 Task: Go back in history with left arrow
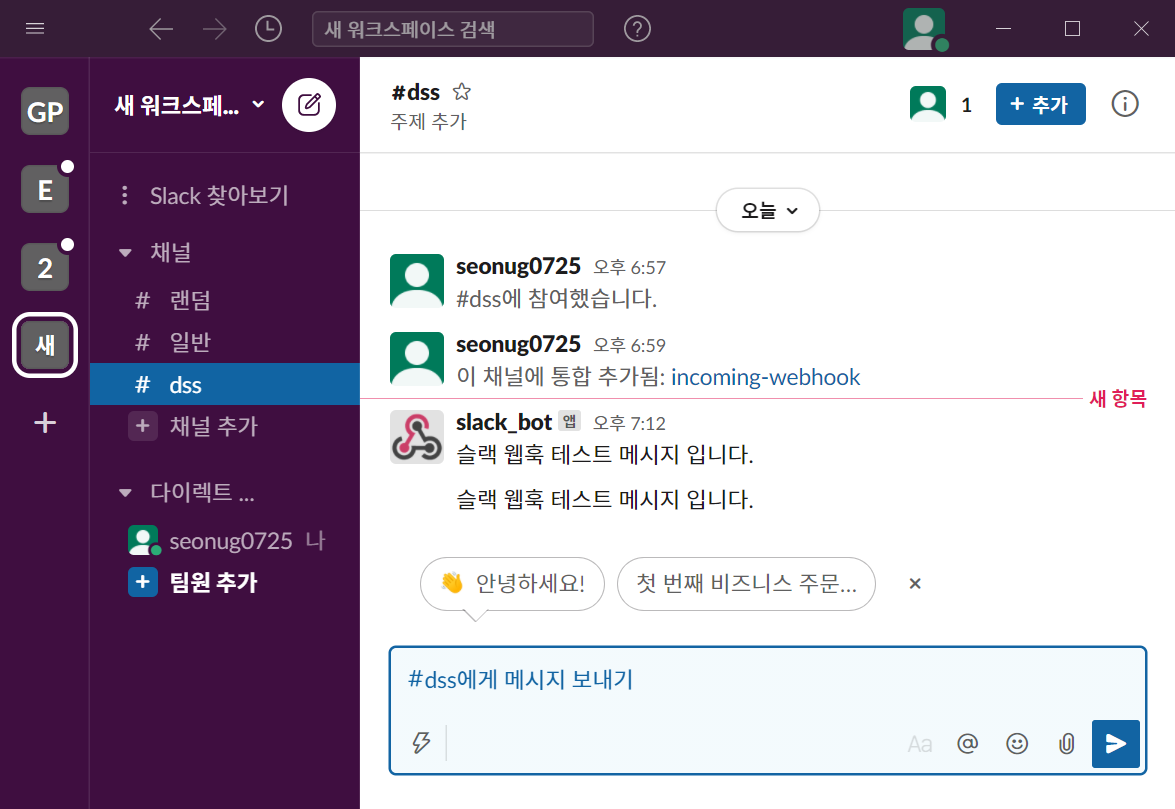pyautogui.click(x=161, y=29)
